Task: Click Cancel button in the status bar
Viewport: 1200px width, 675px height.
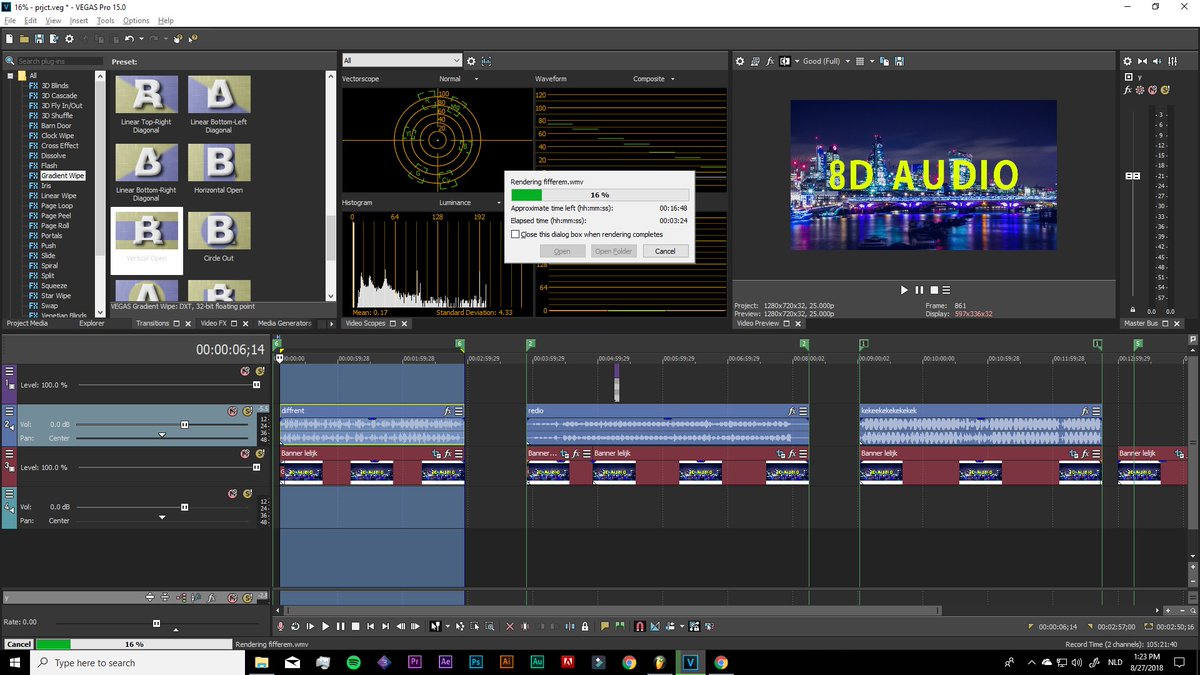Action: pos(19,645)
